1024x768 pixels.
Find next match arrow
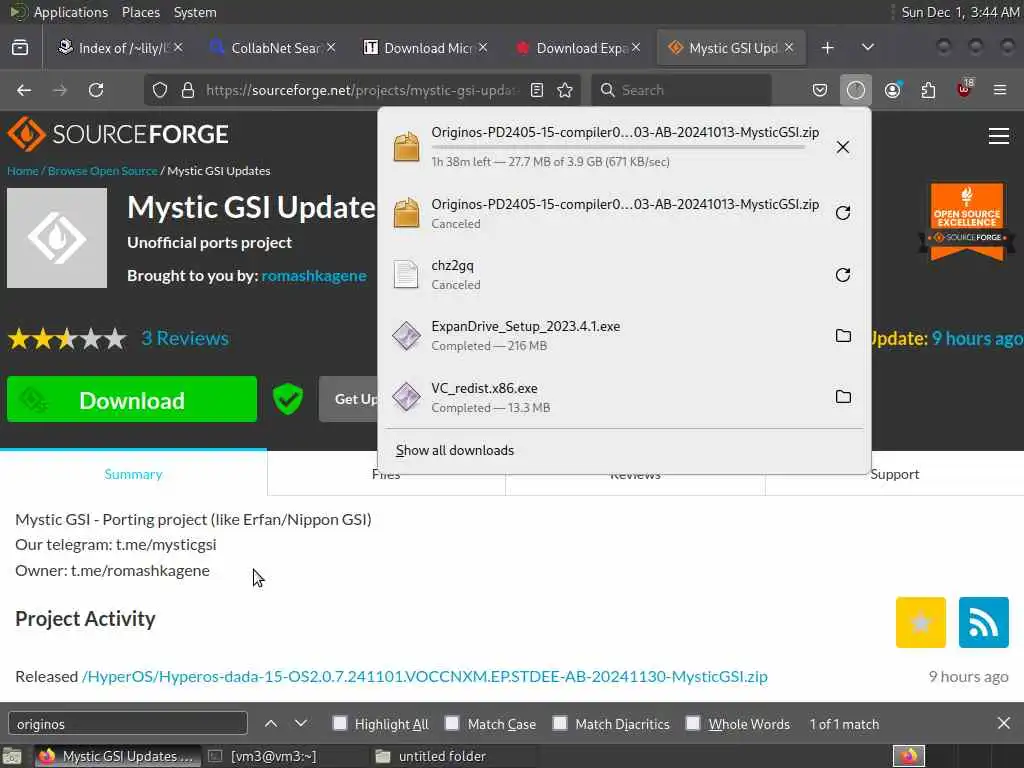(x=300, y=724)
